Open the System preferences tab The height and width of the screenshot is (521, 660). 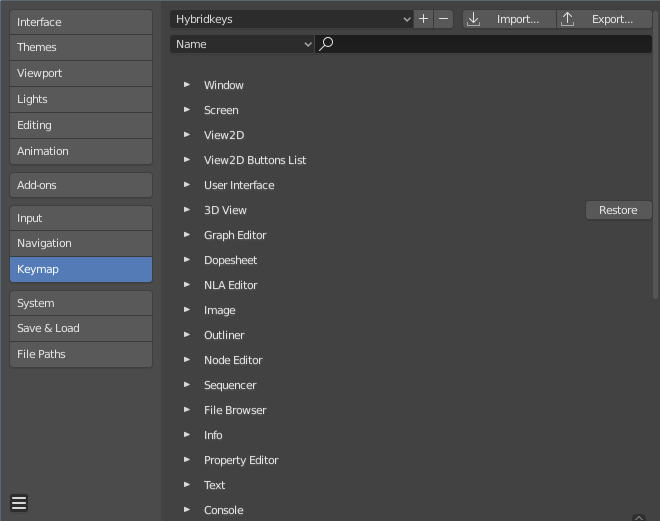(x=81, y=303)
